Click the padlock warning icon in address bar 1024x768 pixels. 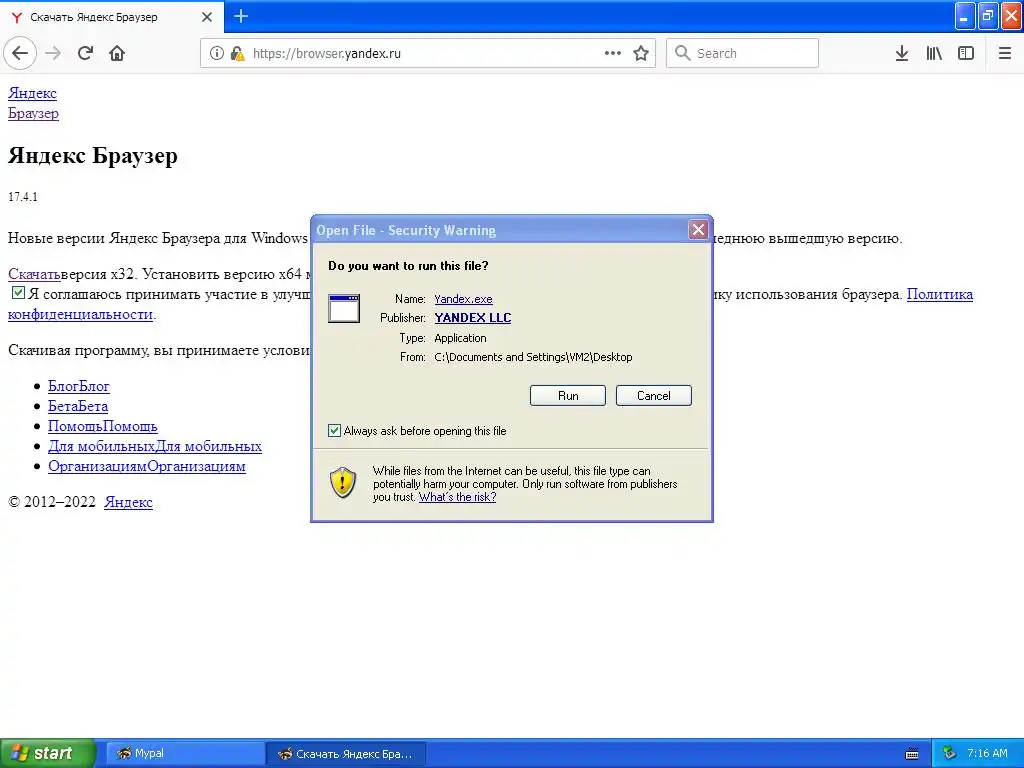coord(237,53)
